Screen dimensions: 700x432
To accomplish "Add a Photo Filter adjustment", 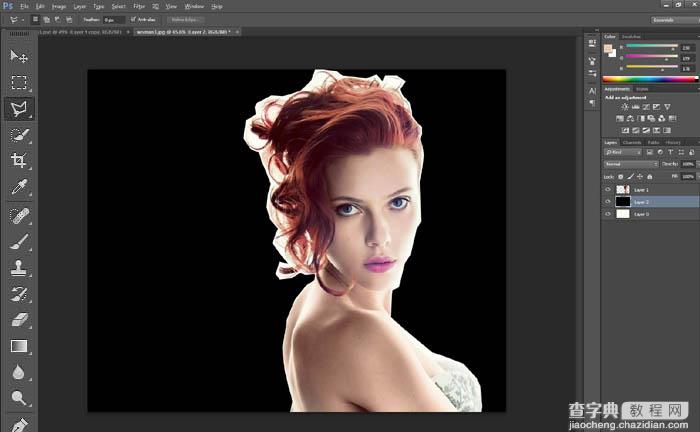I will pos(651,119).
